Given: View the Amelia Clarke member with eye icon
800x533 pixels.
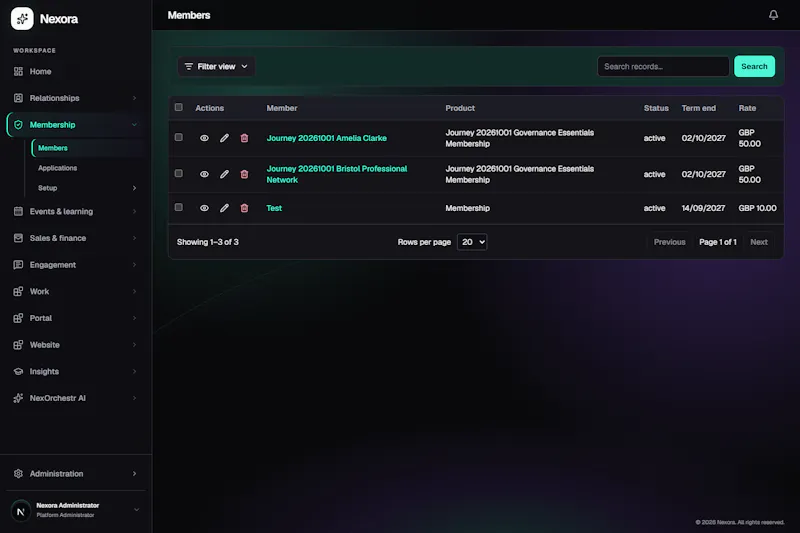Looking at the screenshot, I should click(x=204, y=138).
